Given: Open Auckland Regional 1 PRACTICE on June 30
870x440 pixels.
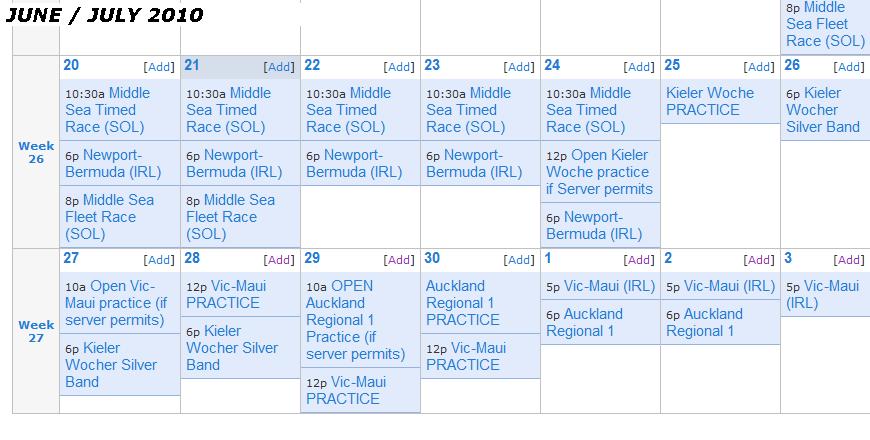Looking at the screenshot, I should (463, 303).
